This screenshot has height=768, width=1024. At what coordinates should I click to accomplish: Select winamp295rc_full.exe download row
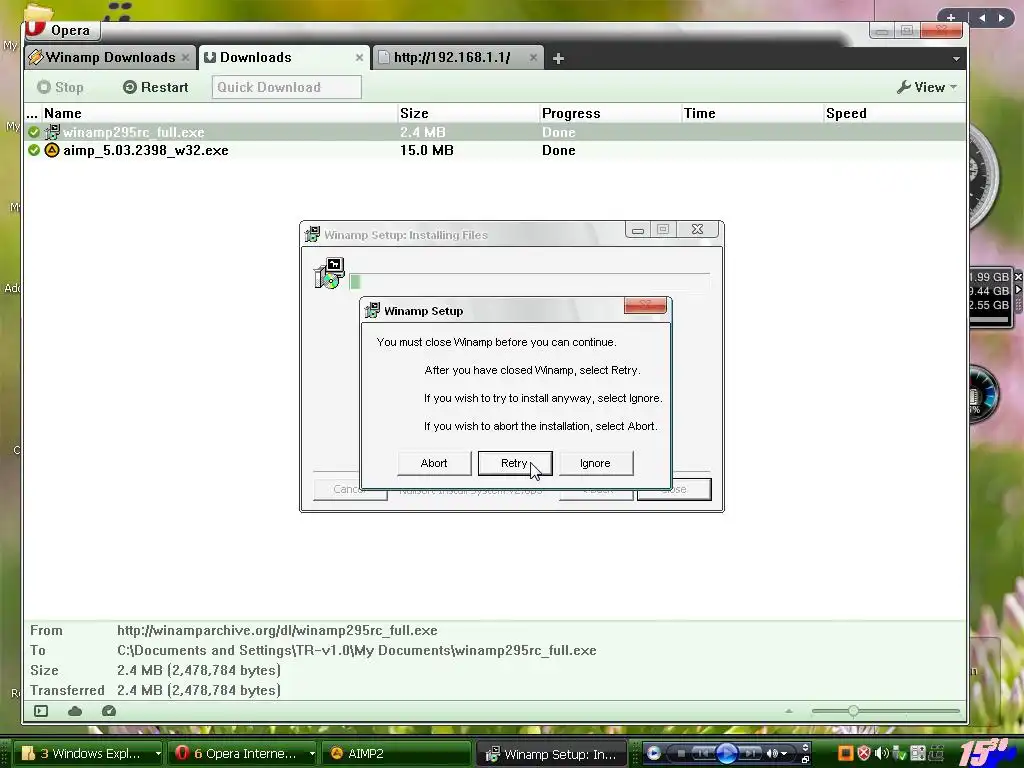tap(495, 132)
